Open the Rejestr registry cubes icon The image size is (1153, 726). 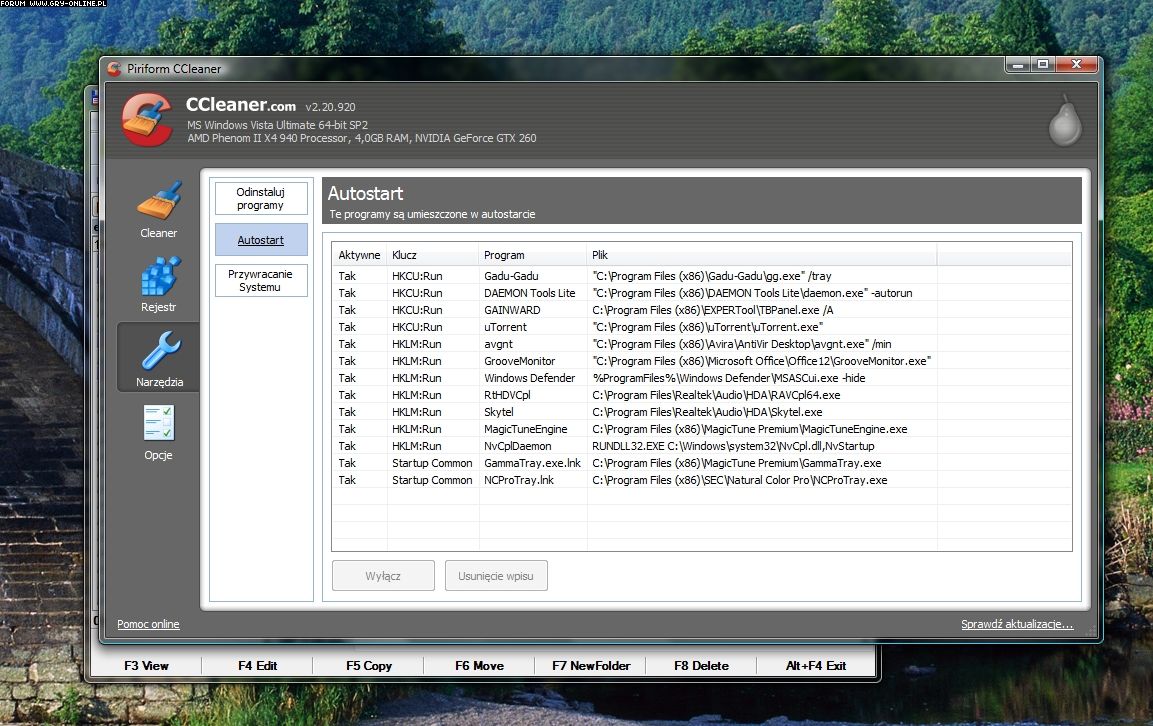pos(160,276)
